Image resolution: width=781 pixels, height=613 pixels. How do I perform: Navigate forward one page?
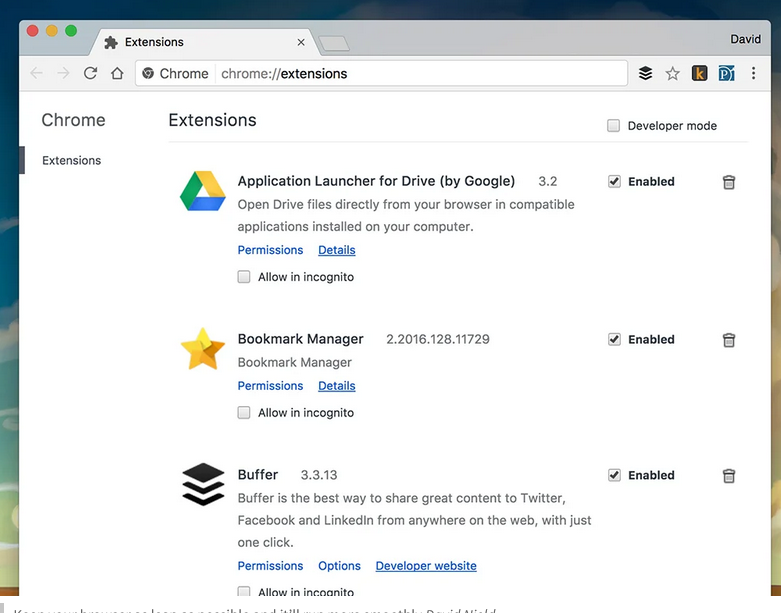click(x=63, y=74)
